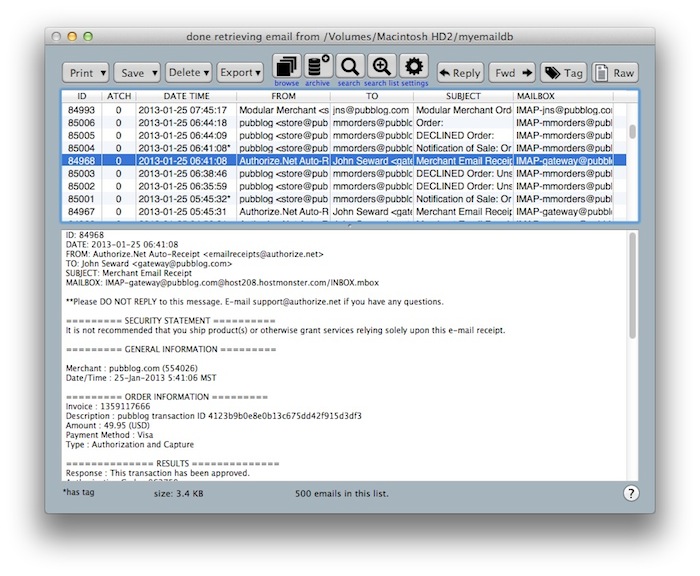Open the archive database icon
The image size is (700, 576).
318,67
